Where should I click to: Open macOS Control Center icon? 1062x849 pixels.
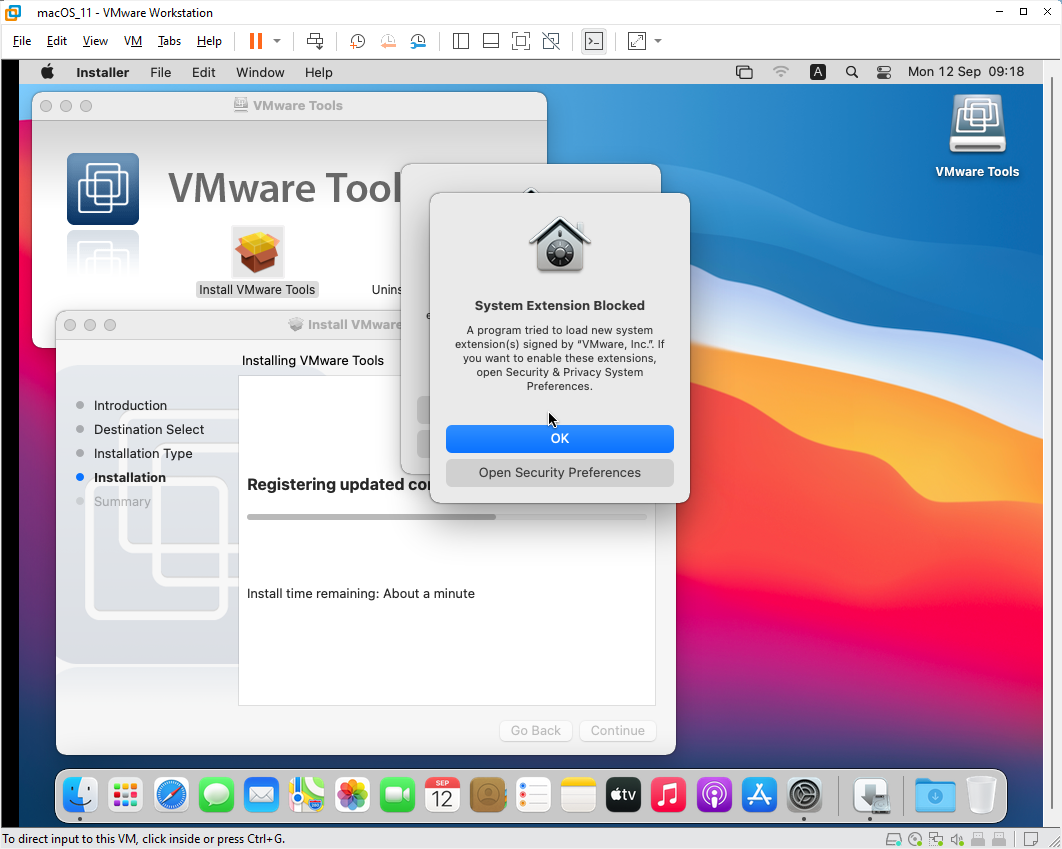click(x=884, y=72)
